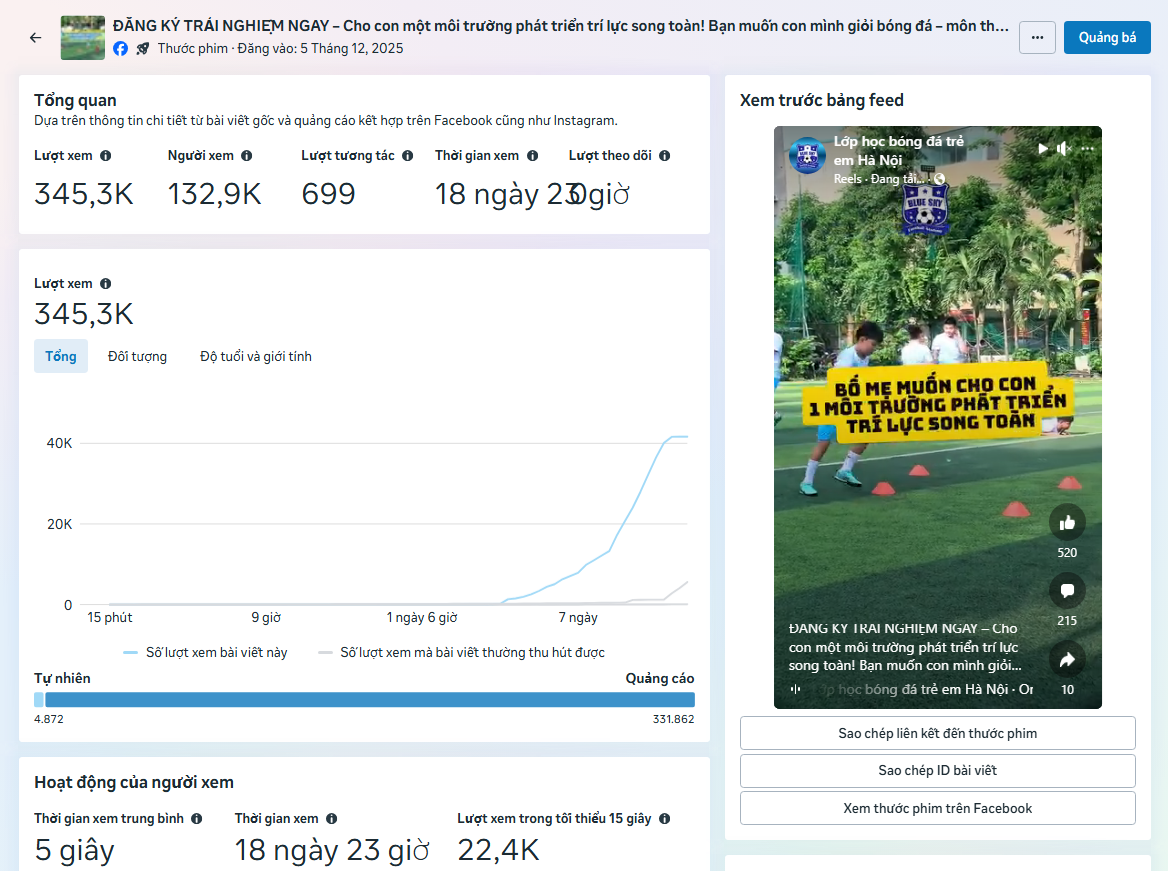The height and width of the screenshot is (871, 1168).
Task: Show info for Thời gian xem under Hoạt động
Action: 331,819
